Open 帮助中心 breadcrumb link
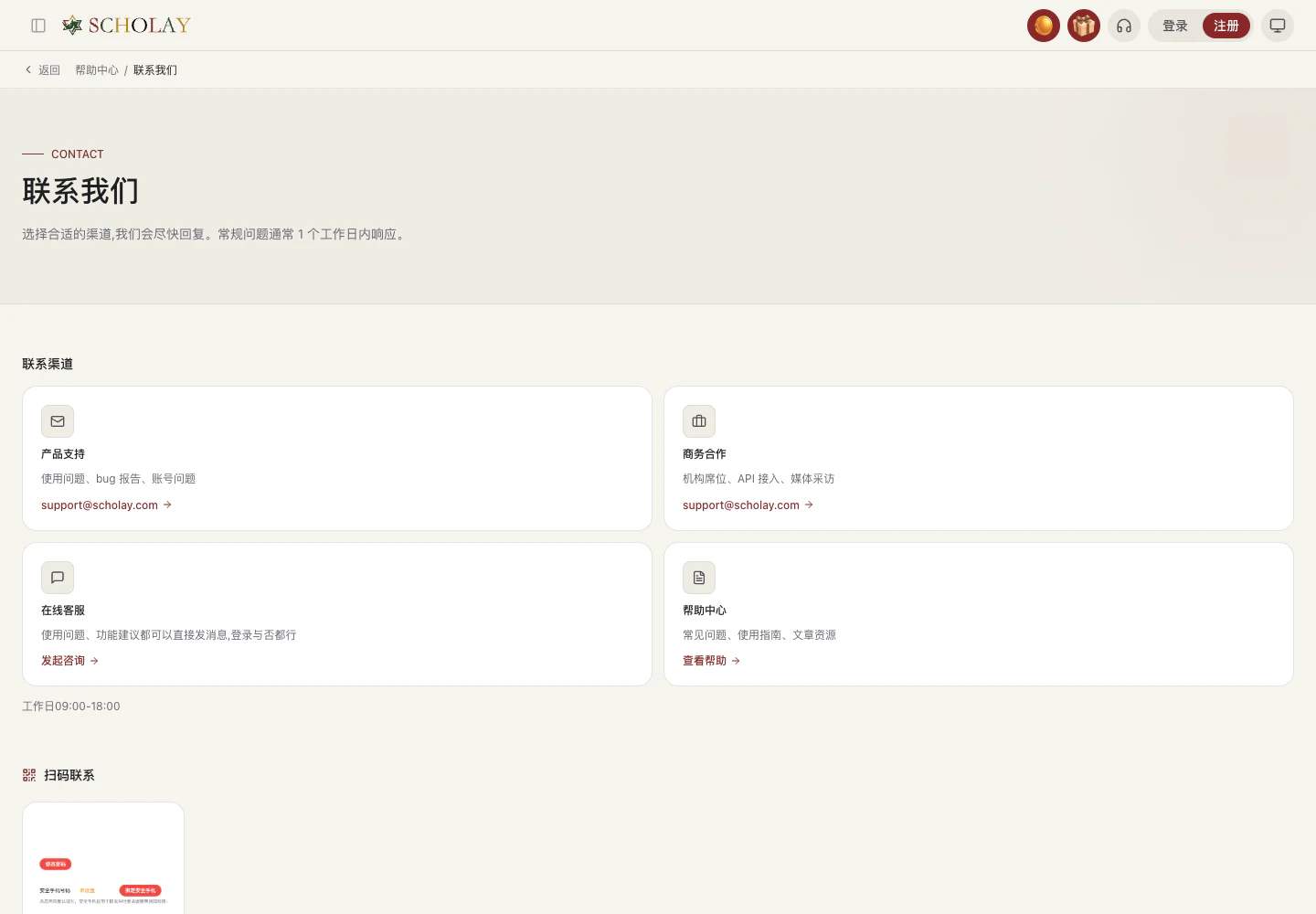This screenshot has height=914, width=1316. (97, 70)
